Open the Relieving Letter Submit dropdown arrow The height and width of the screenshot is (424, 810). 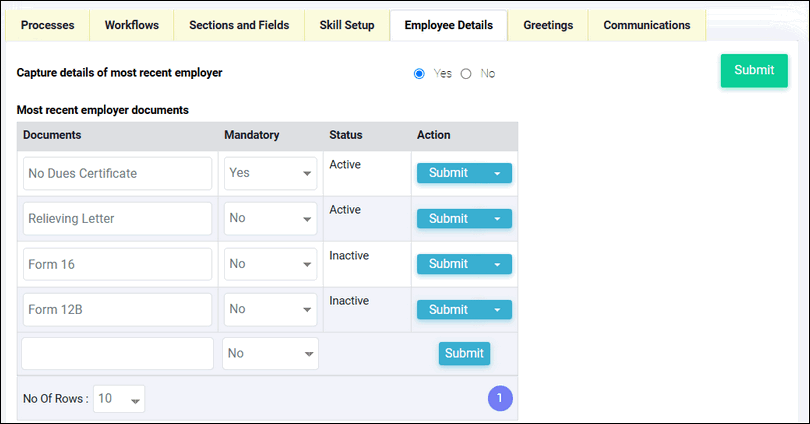coord(497,219)
